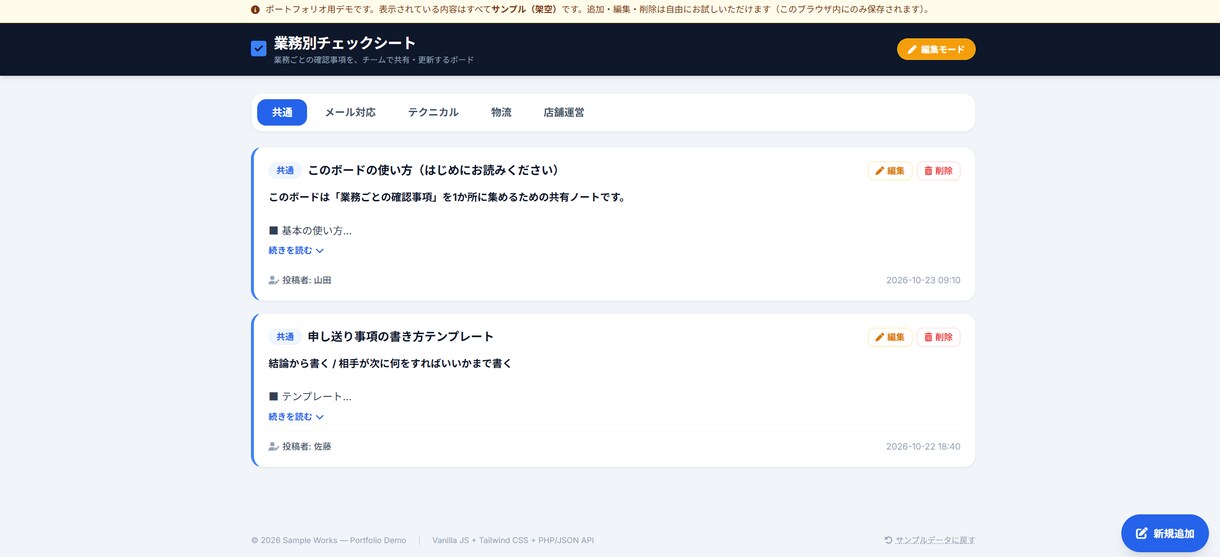This screenshot has height=557, width=1220.
Task: Click the author icon beside 投稿者: 山田
Action: (x=274, y=281)
